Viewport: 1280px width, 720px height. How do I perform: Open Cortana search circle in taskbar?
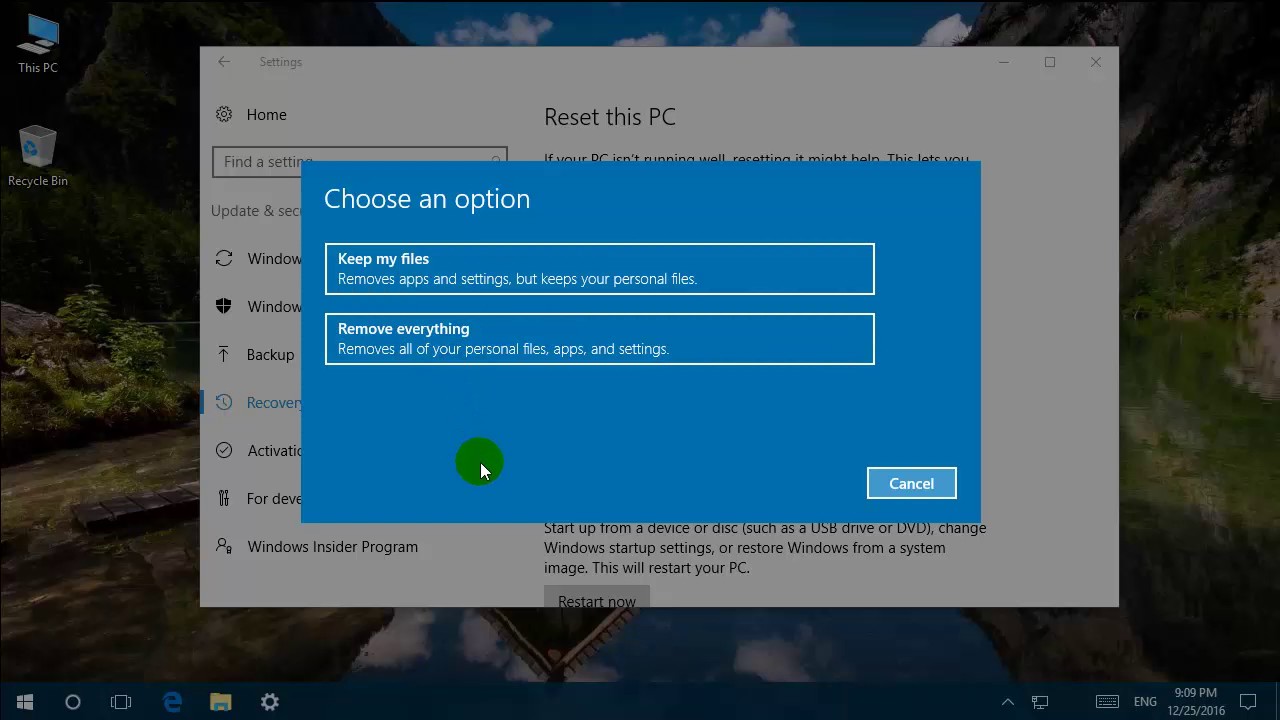(x=73, y=702)
